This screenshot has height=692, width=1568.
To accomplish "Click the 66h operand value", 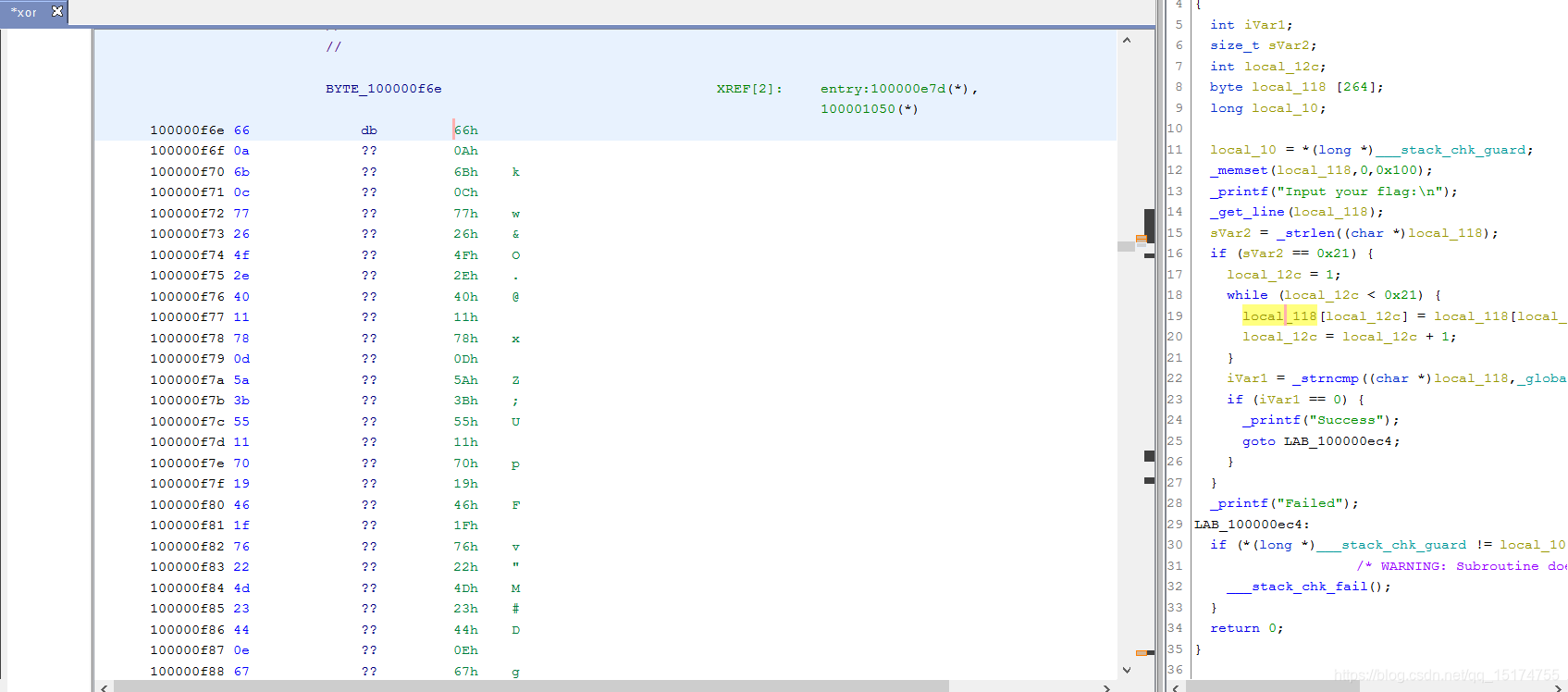I will pos(465,130).
